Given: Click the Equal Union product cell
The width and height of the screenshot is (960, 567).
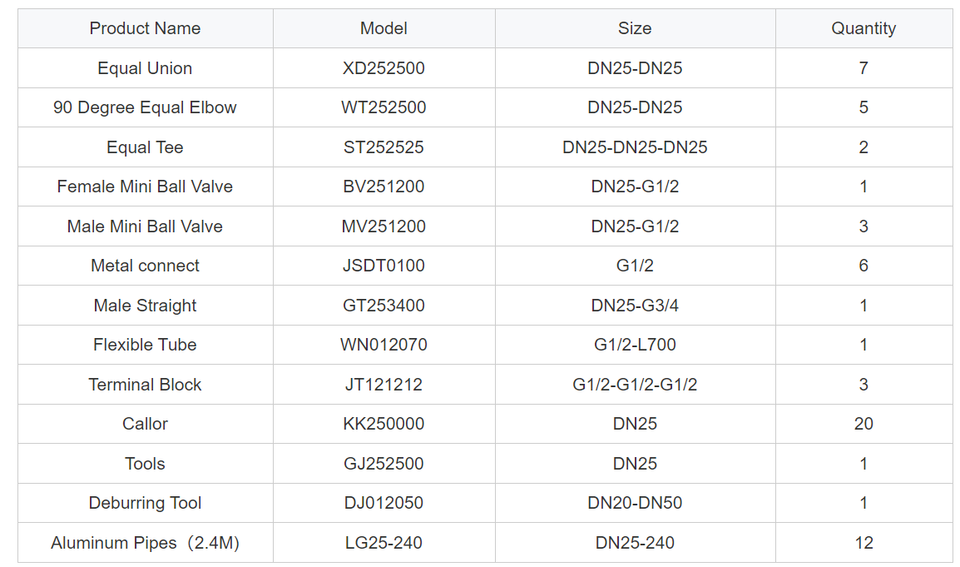Looking at the screenshot, I should (145, 68).
